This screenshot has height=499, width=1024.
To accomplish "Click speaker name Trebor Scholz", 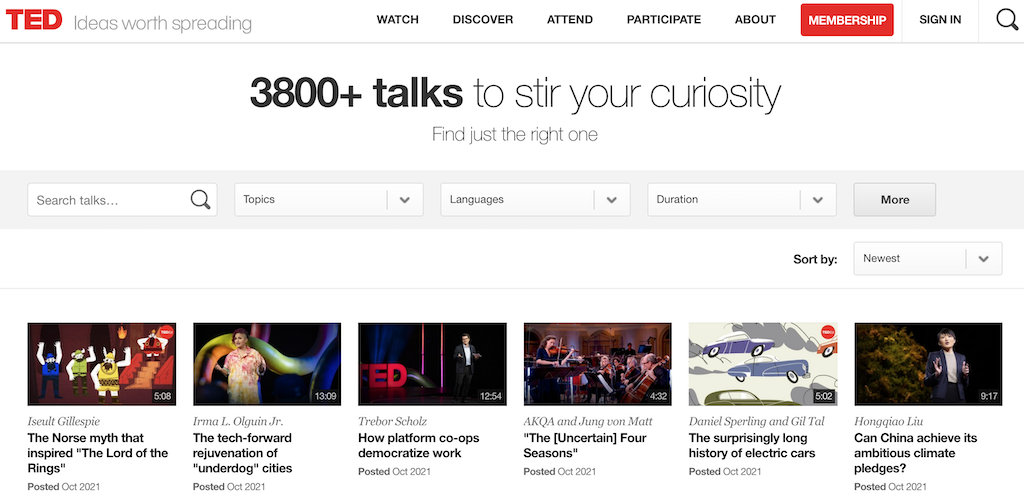I will click(x=392, y=421).
